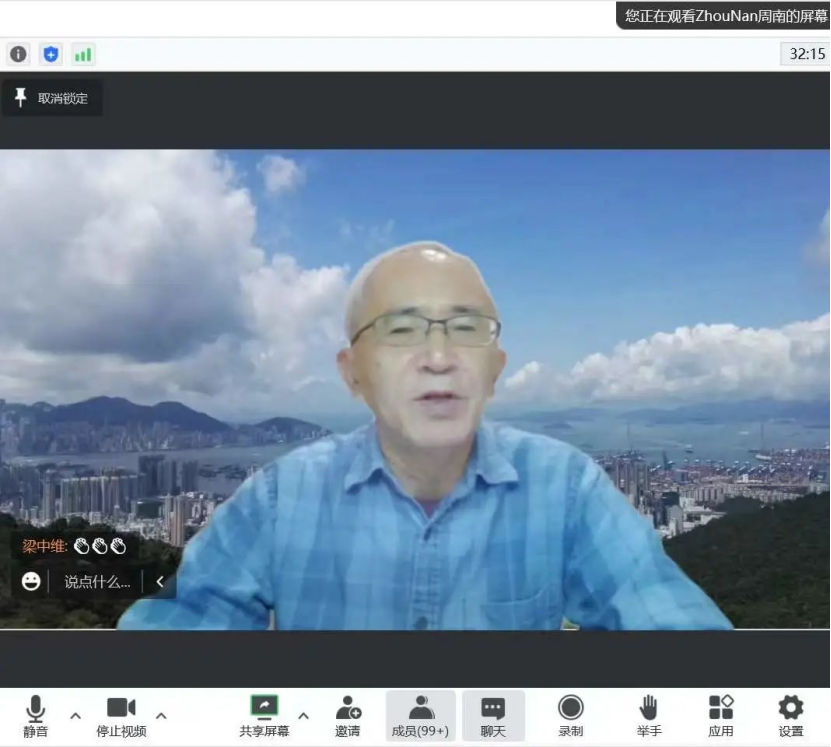Stop the camera with 停止视频
831x747 pixels.
tap(121, 716)
